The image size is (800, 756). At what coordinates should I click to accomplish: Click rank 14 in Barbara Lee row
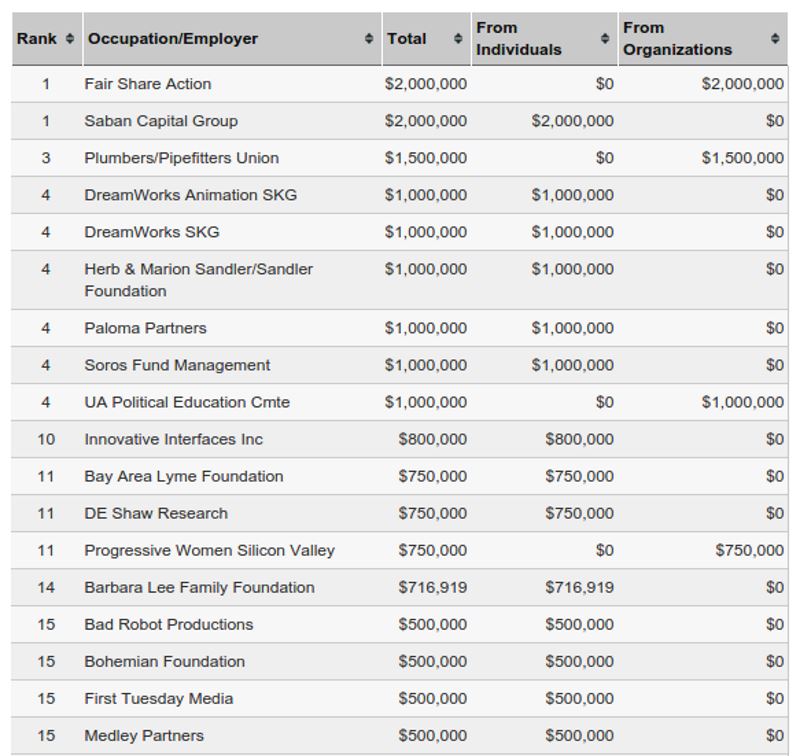point(46,588)
